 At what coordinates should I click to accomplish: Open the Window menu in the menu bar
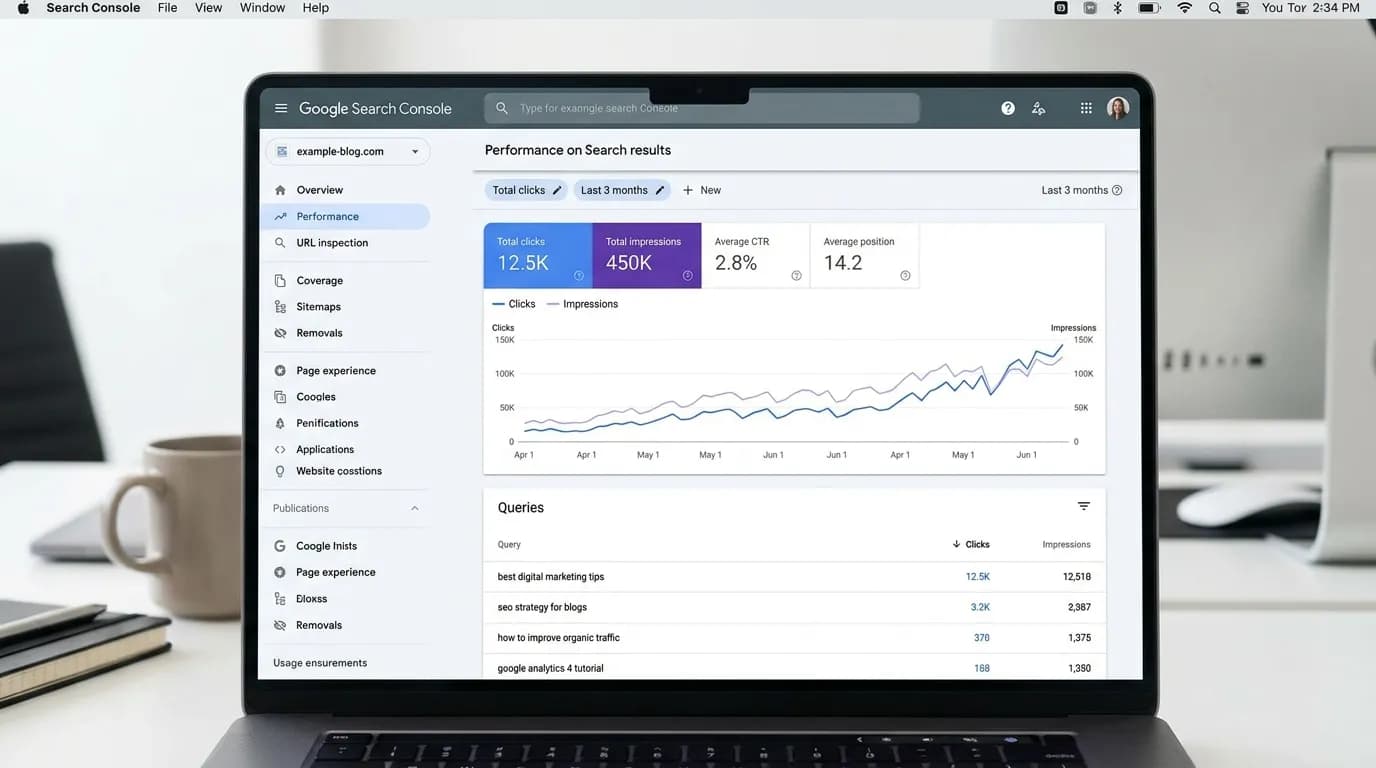262,8
